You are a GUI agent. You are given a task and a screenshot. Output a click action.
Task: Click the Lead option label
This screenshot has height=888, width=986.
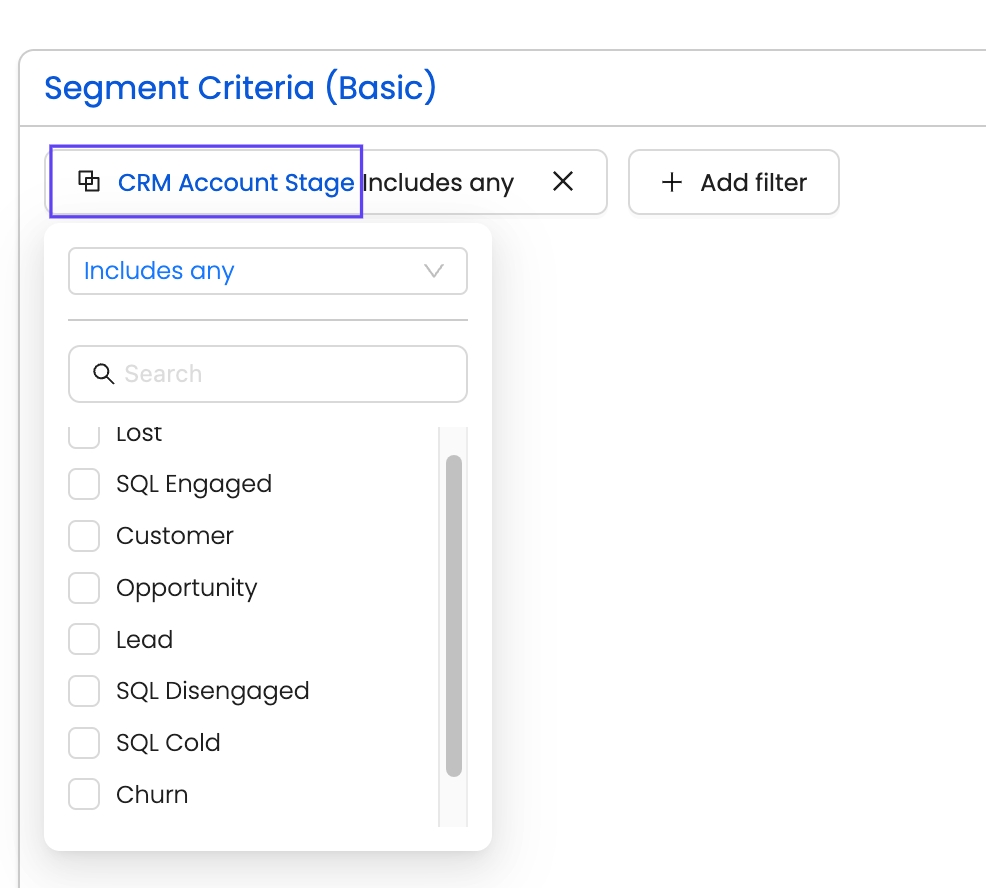coord(144,640)
